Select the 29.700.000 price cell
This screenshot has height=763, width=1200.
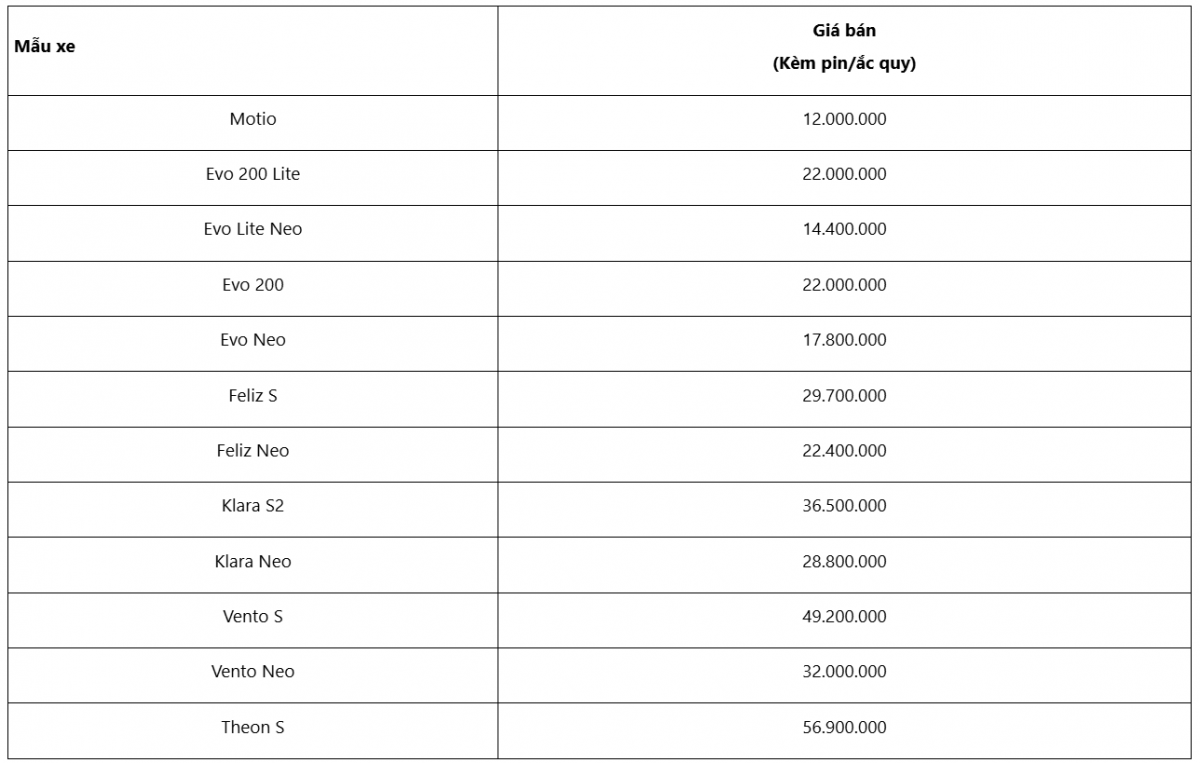pos(845,396)
